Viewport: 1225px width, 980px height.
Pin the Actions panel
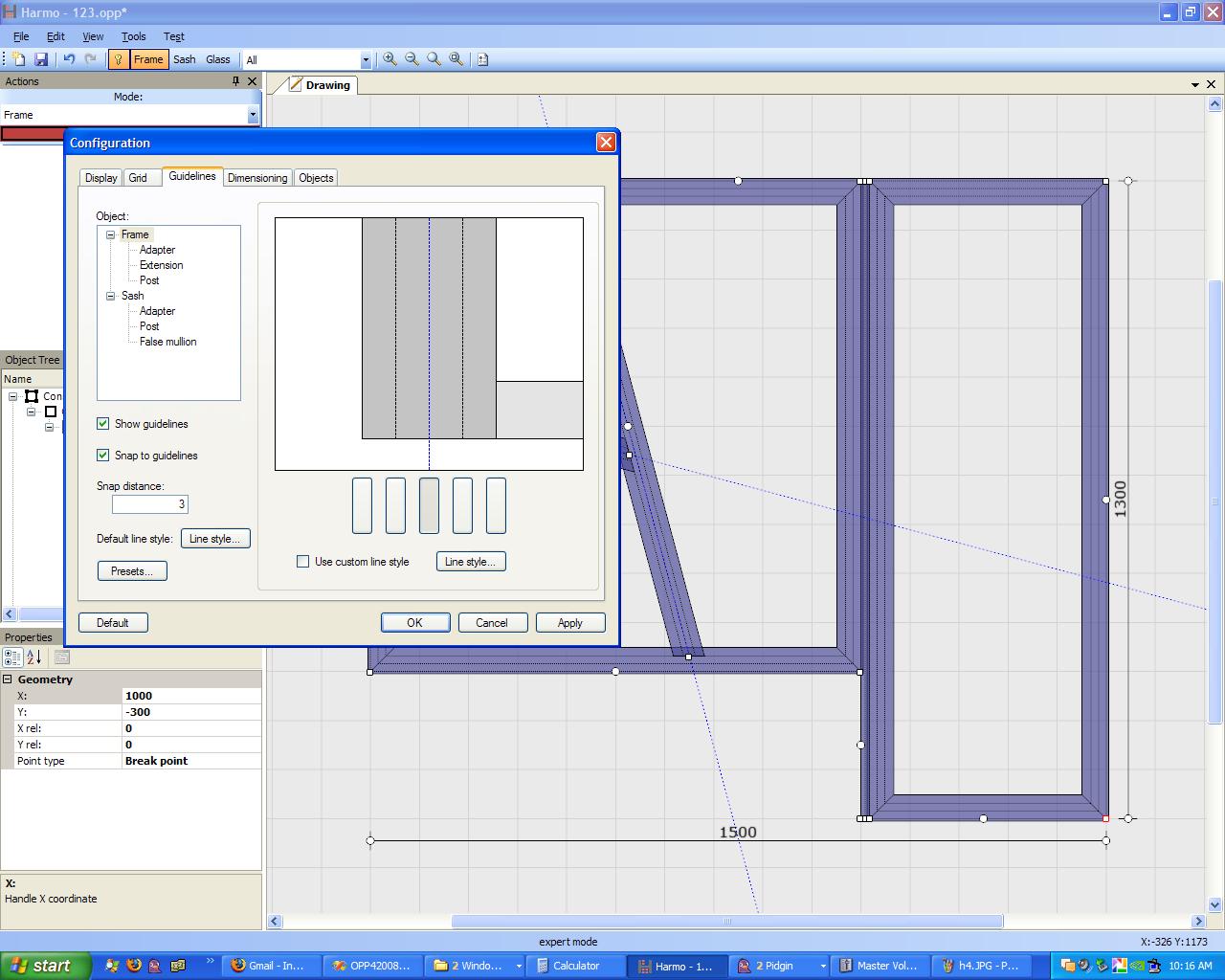(235, 81)
